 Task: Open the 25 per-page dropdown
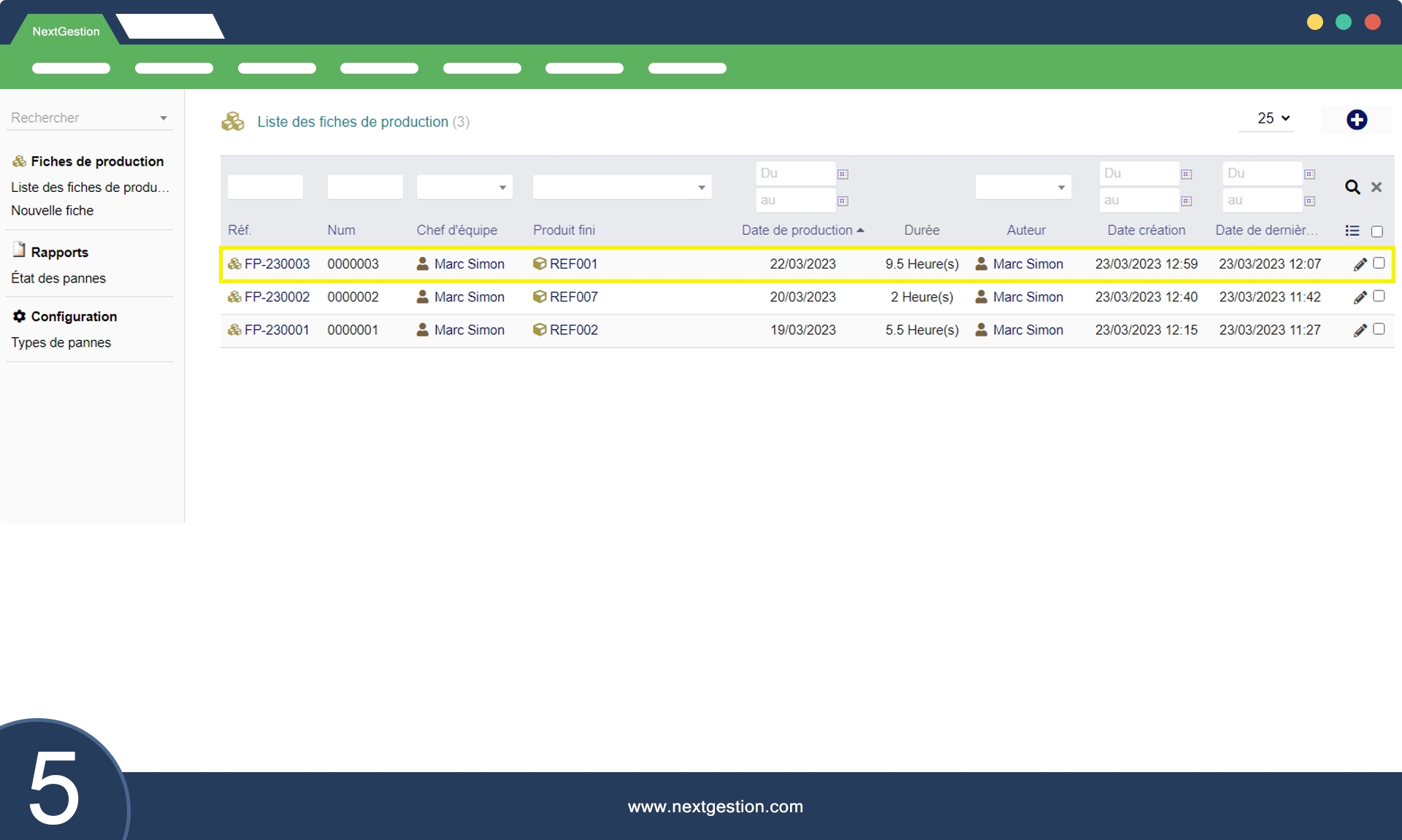click(1273, 118)
